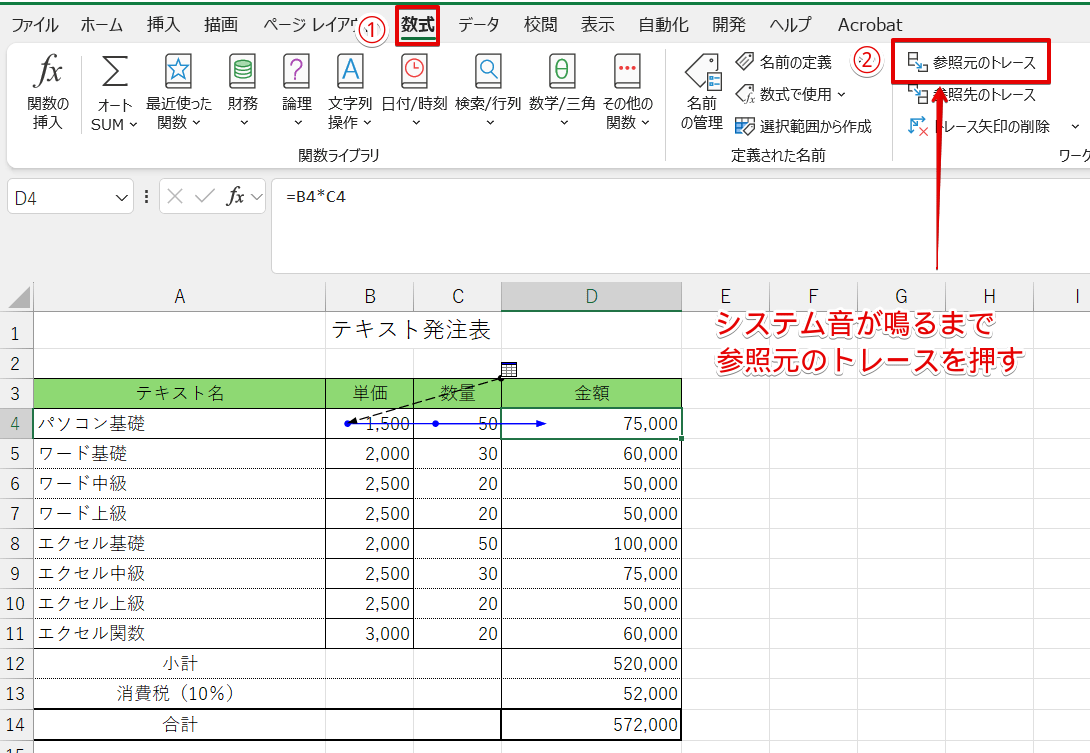The image size is (1090, 753).
Task: Click the formula bar fx insert function icon
Action: pos(236,197)
